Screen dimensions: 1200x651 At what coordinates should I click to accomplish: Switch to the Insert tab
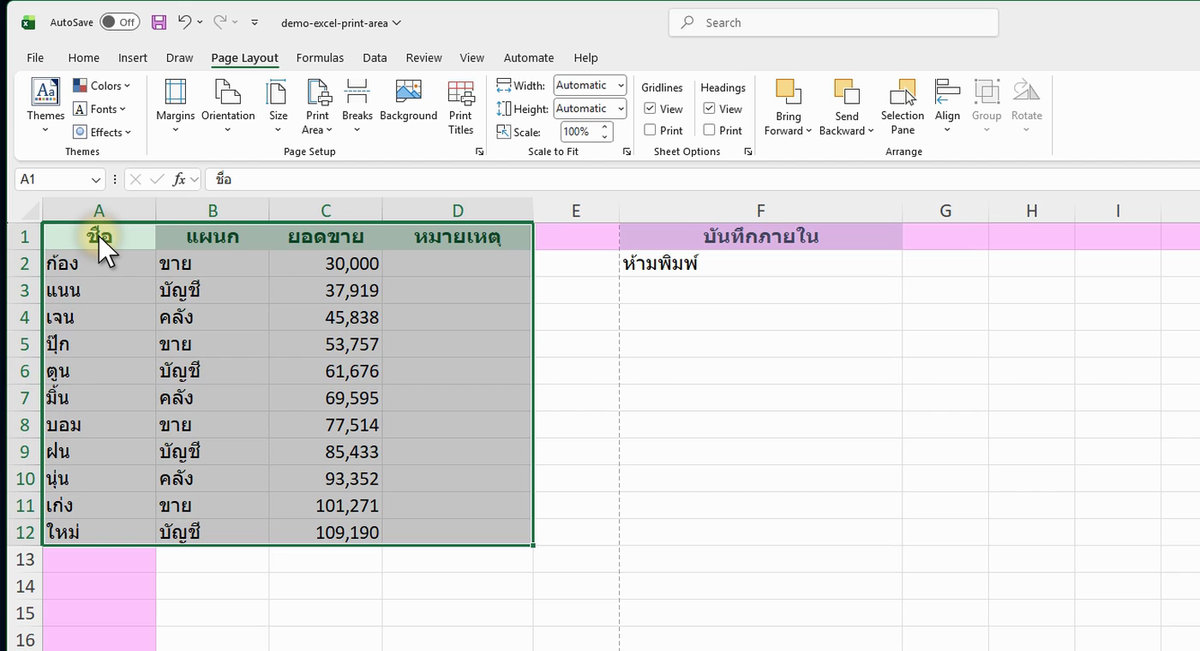point(132,58)
